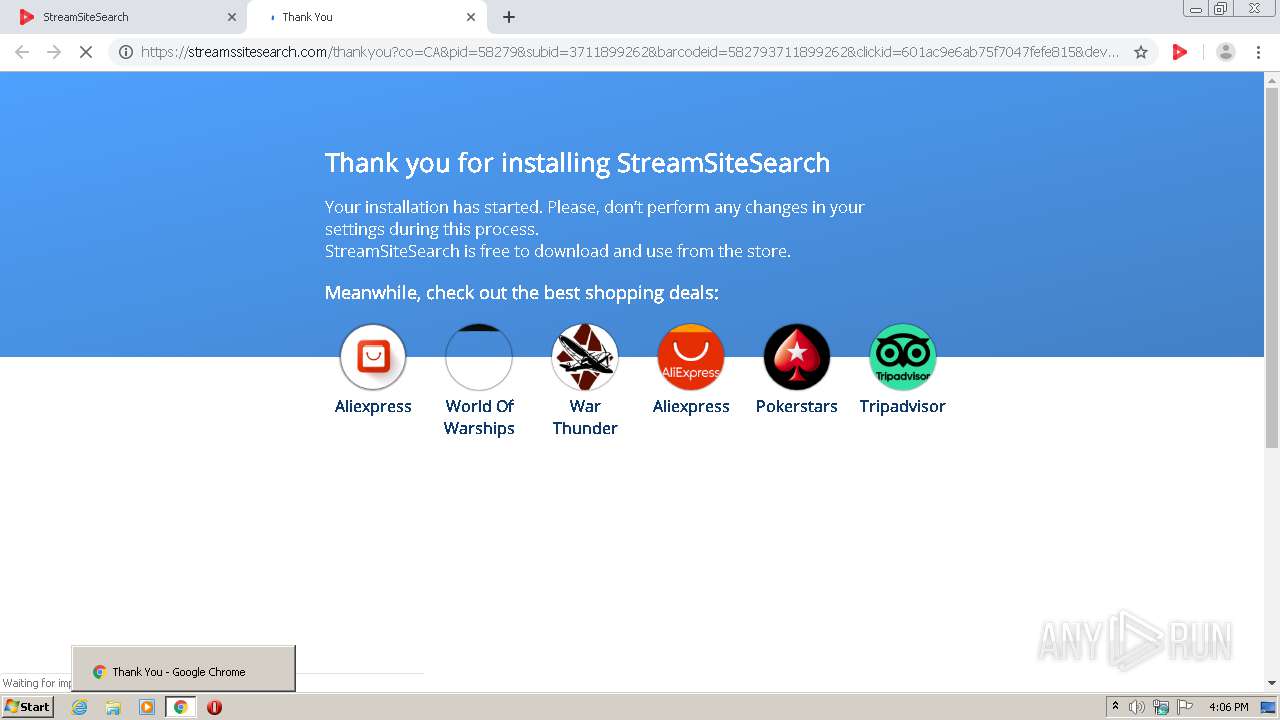Stop loading the page
The image size is (1280, 720).
tap(86, 52)
